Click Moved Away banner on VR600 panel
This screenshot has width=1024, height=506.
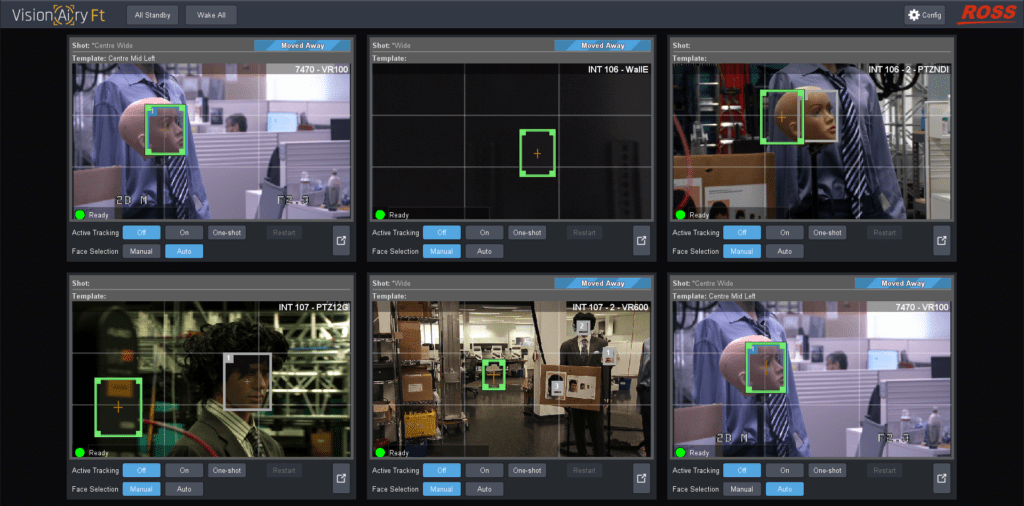(x=603, y=283)
